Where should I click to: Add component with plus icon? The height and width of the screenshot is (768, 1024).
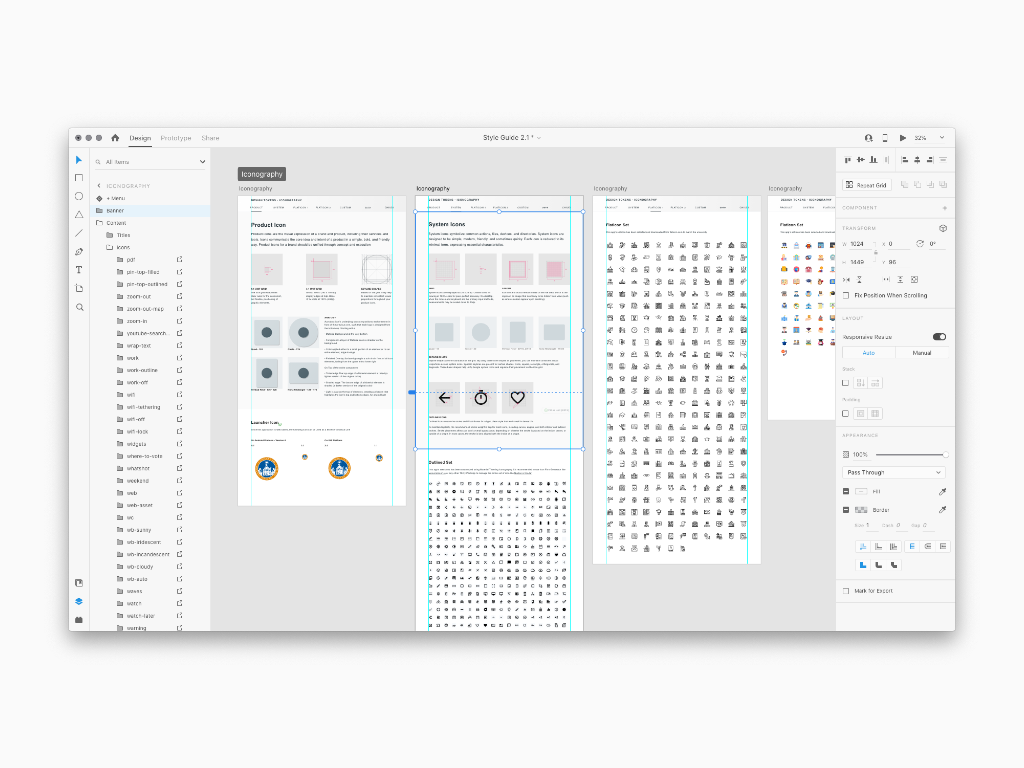(x=944, y=208)
